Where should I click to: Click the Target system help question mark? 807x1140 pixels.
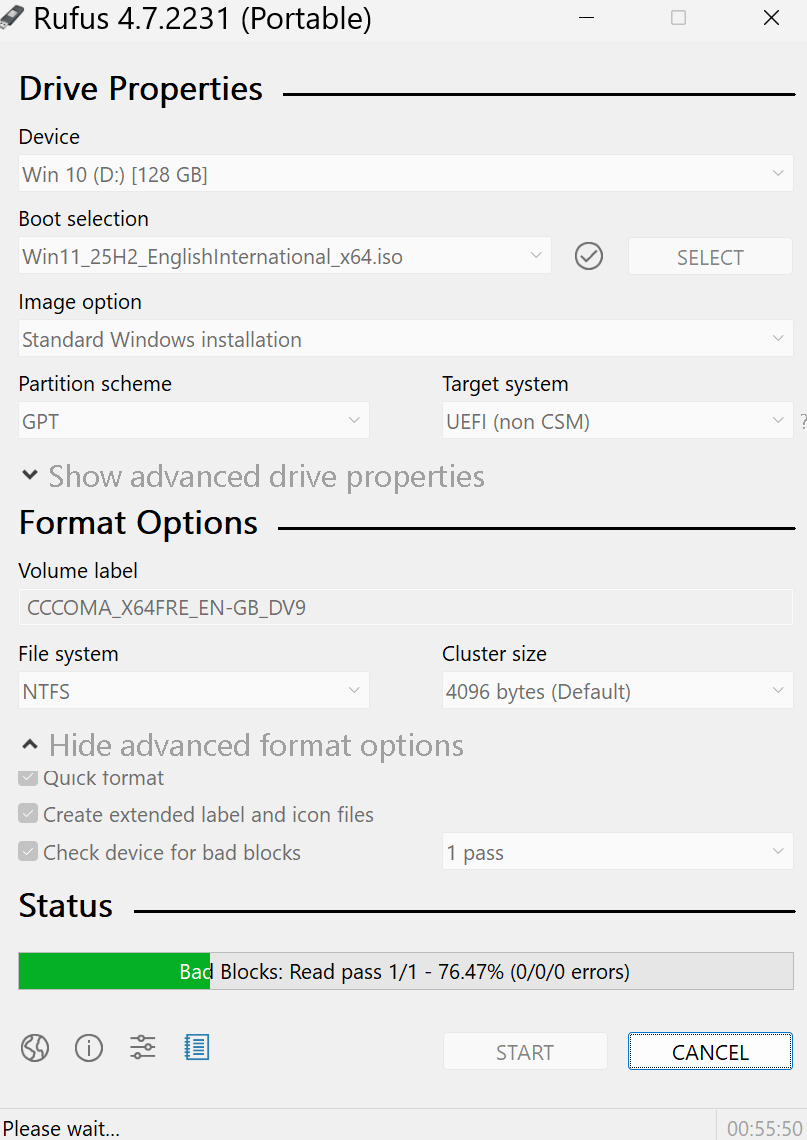tap(803, 421)
